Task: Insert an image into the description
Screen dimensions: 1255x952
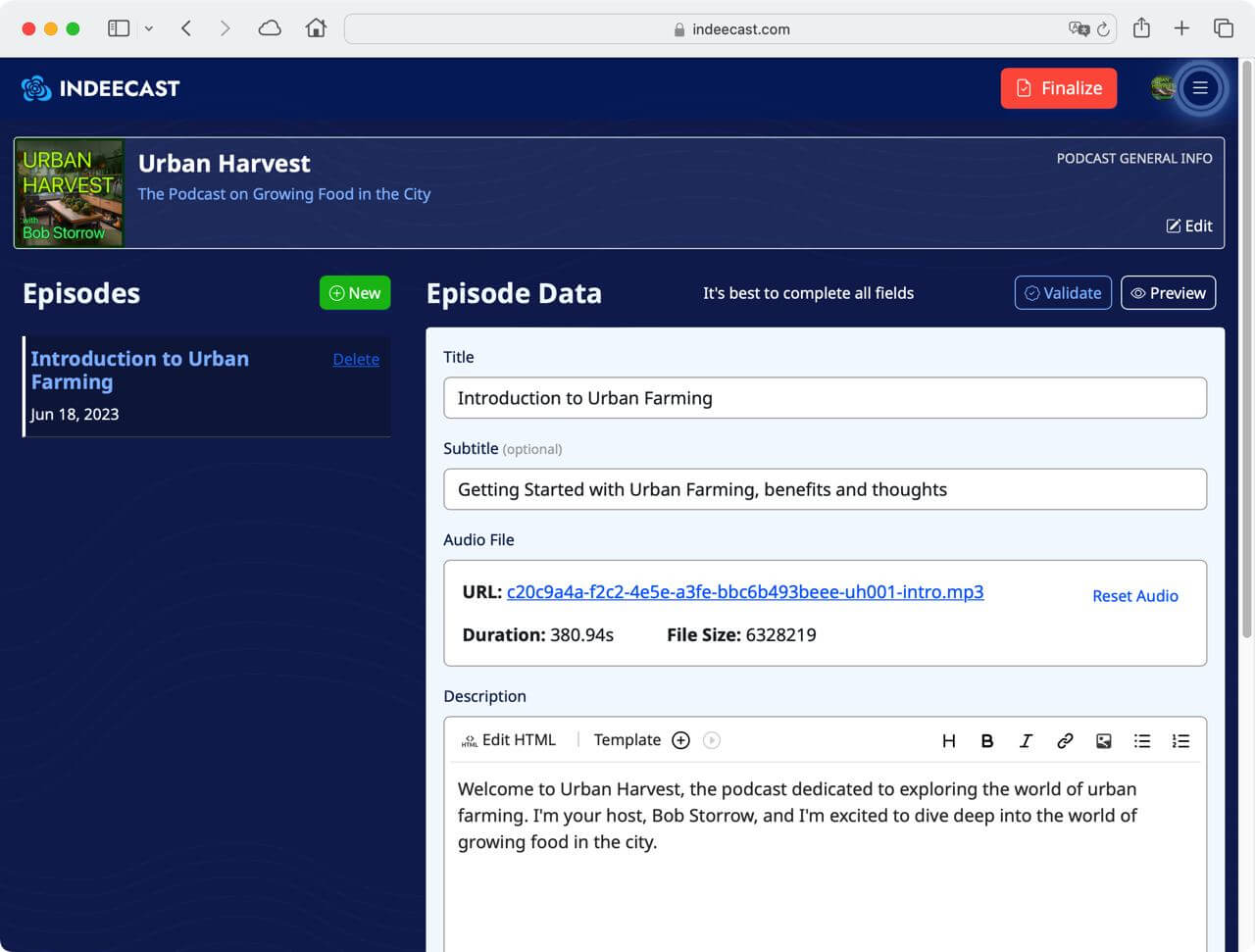Action: pos(1103,741)
